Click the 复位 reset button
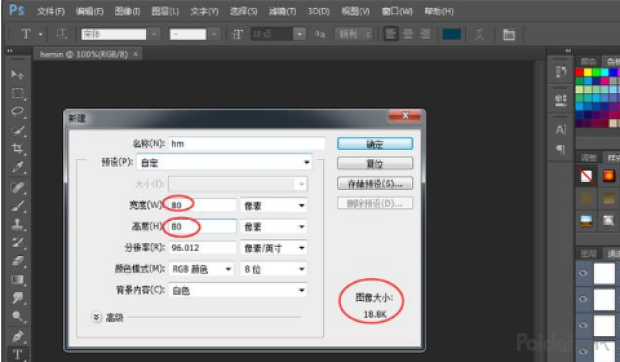The width and height of the screenshot is (620, 362). point(375,163)
